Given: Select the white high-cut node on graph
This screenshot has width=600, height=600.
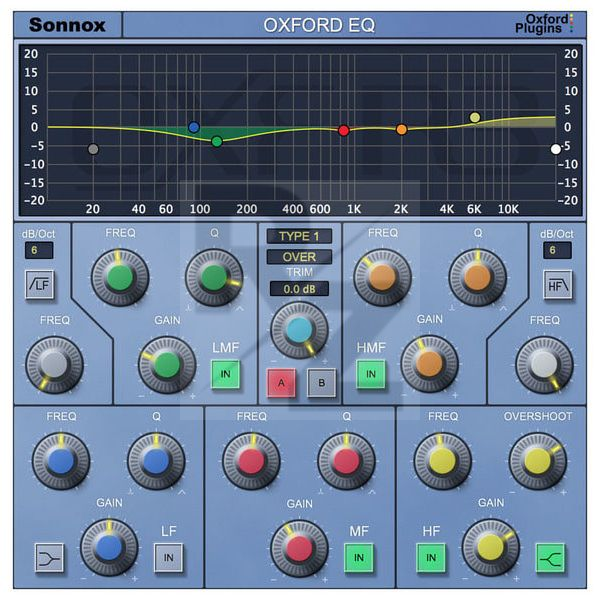Looking at the screenshot, I should [x=556, y=149].
